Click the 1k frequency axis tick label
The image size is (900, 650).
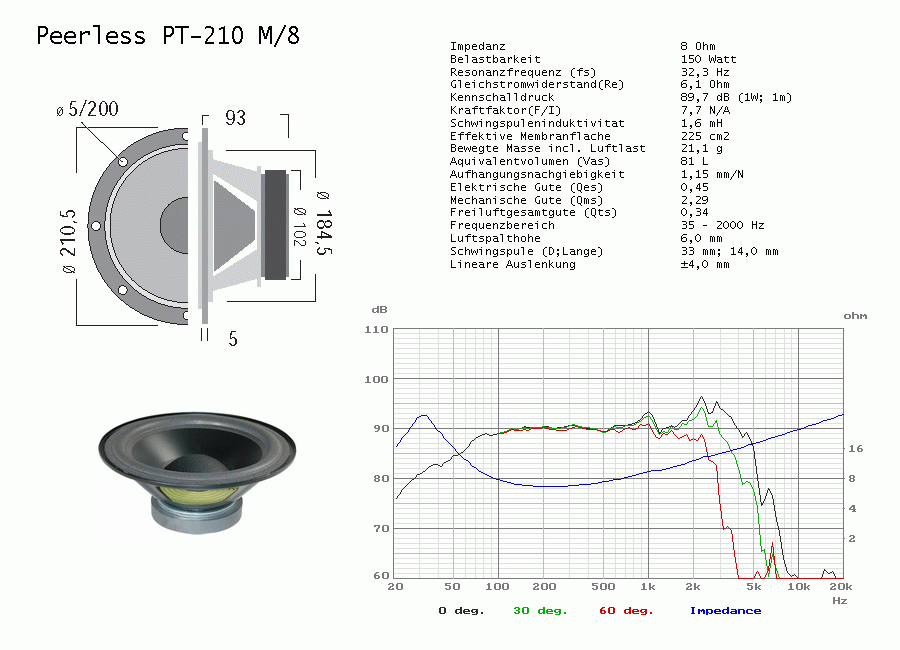[648, 588]
